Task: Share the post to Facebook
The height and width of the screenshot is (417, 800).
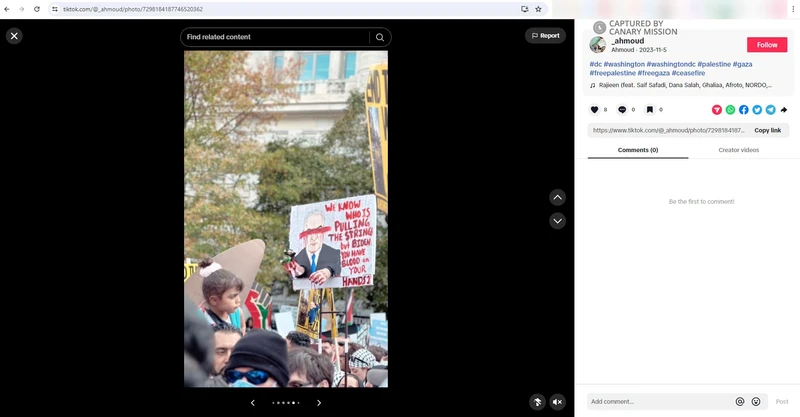Action: pyautogui.click(x=744, y=110)
